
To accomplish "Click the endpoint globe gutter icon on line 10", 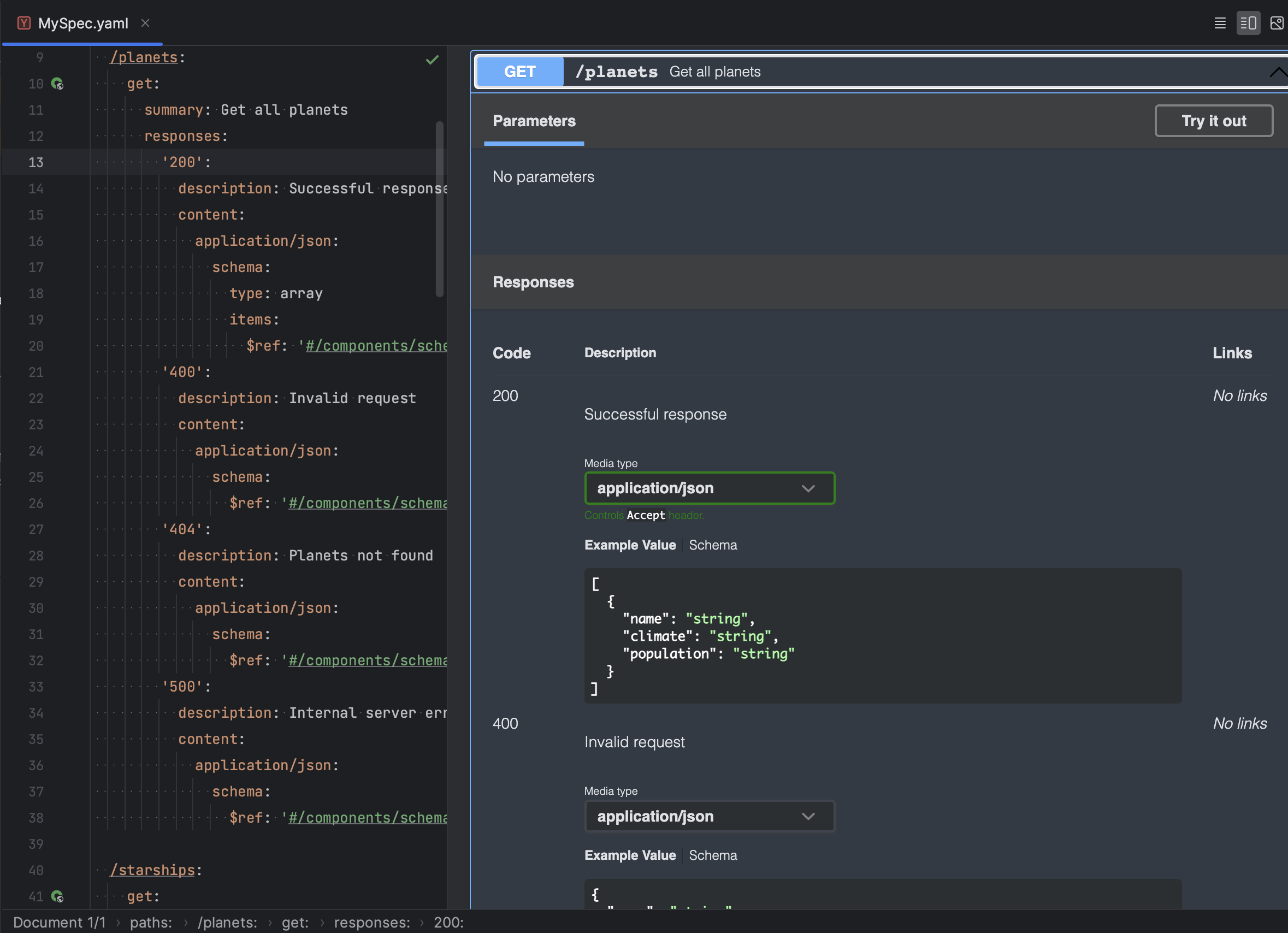I will 57,84.
